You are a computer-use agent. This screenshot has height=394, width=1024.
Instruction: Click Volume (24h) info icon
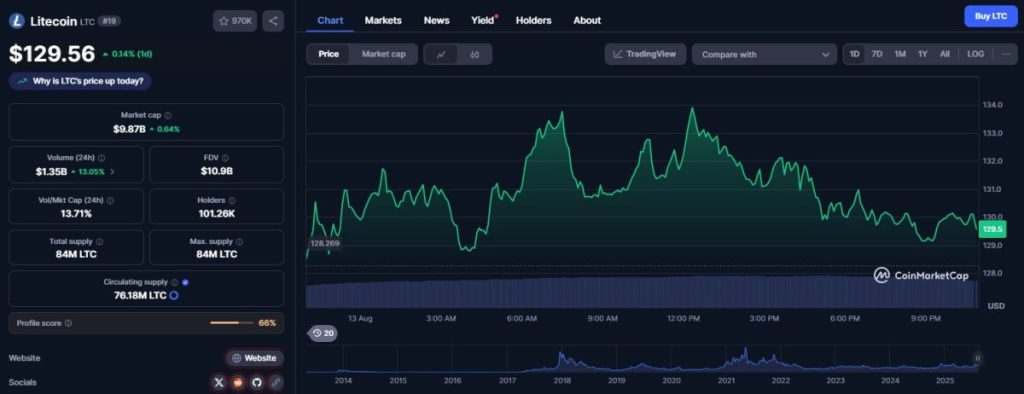[x=101, y=157]
